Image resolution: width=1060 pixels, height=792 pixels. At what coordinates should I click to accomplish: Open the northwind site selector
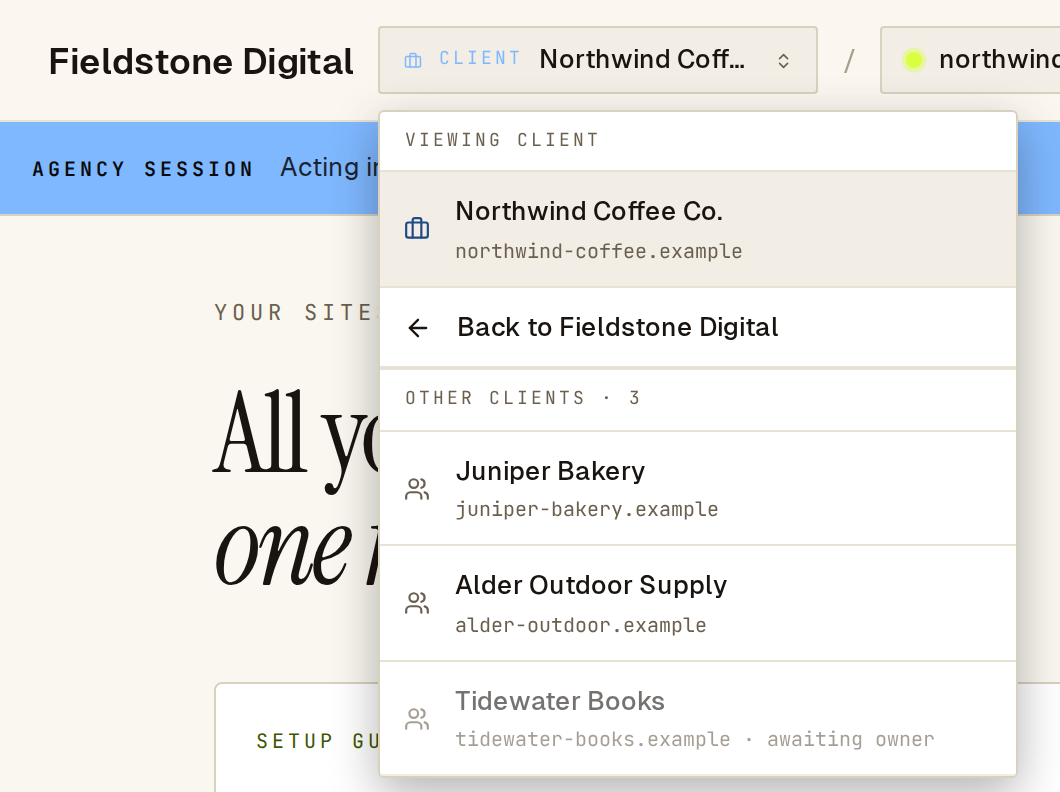point(970,60)
